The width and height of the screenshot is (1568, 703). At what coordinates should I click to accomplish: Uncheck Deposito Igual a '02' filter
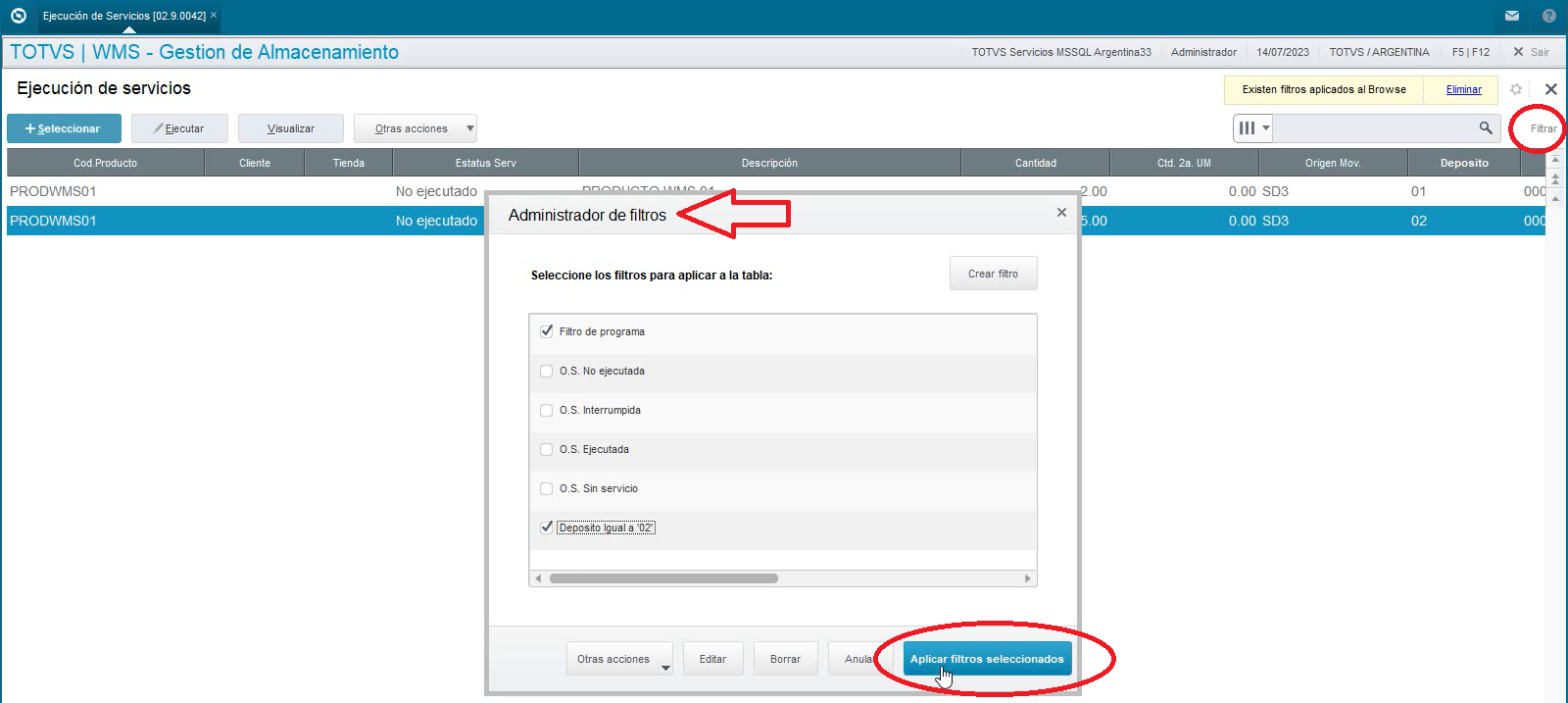tap(547, 527)
